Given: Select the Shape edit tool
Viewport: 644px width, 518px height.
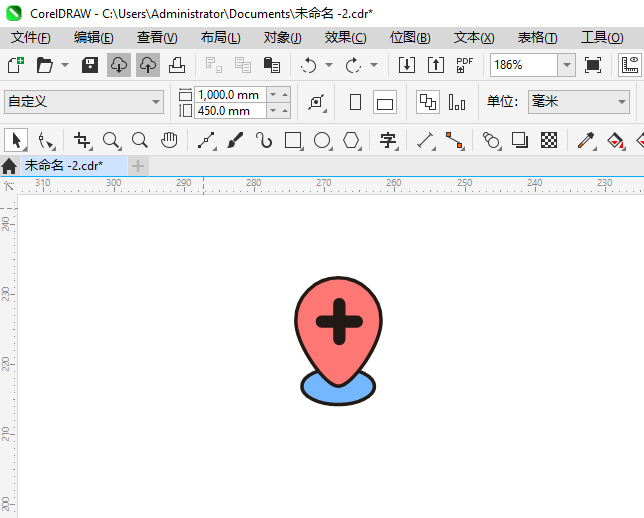Looking at the screenshot, I should (45, 140).
